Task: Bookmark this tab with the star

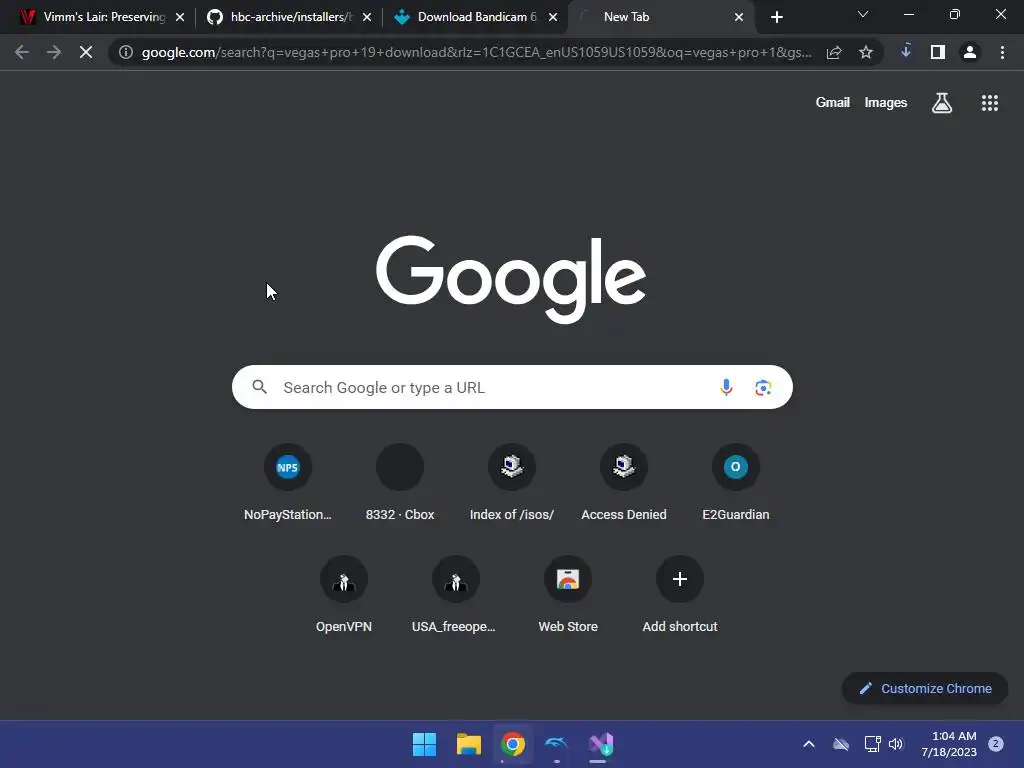Action: (x=866, y=52)
